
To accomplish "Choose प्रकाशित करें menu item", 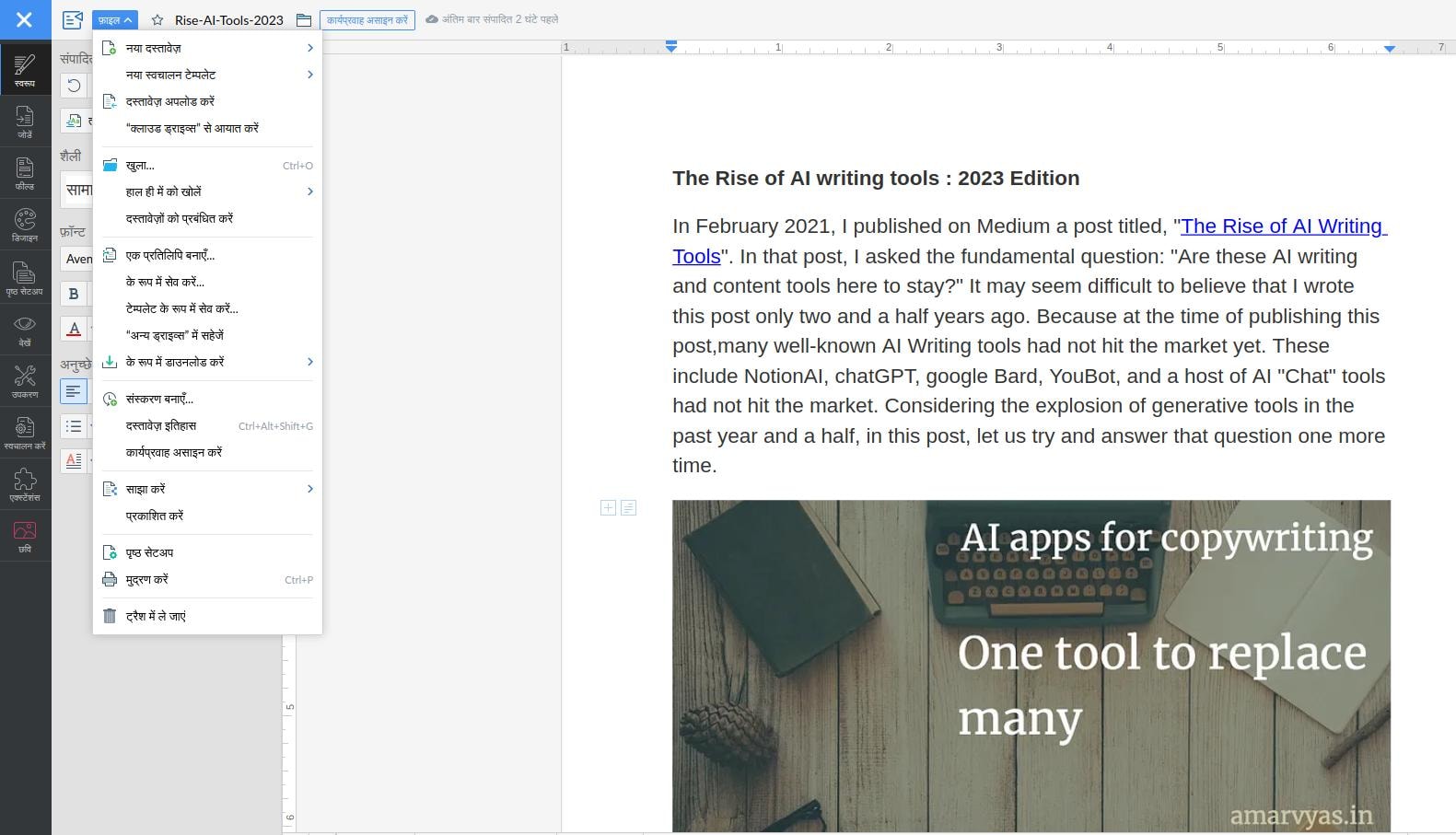I will pos(207,516).
